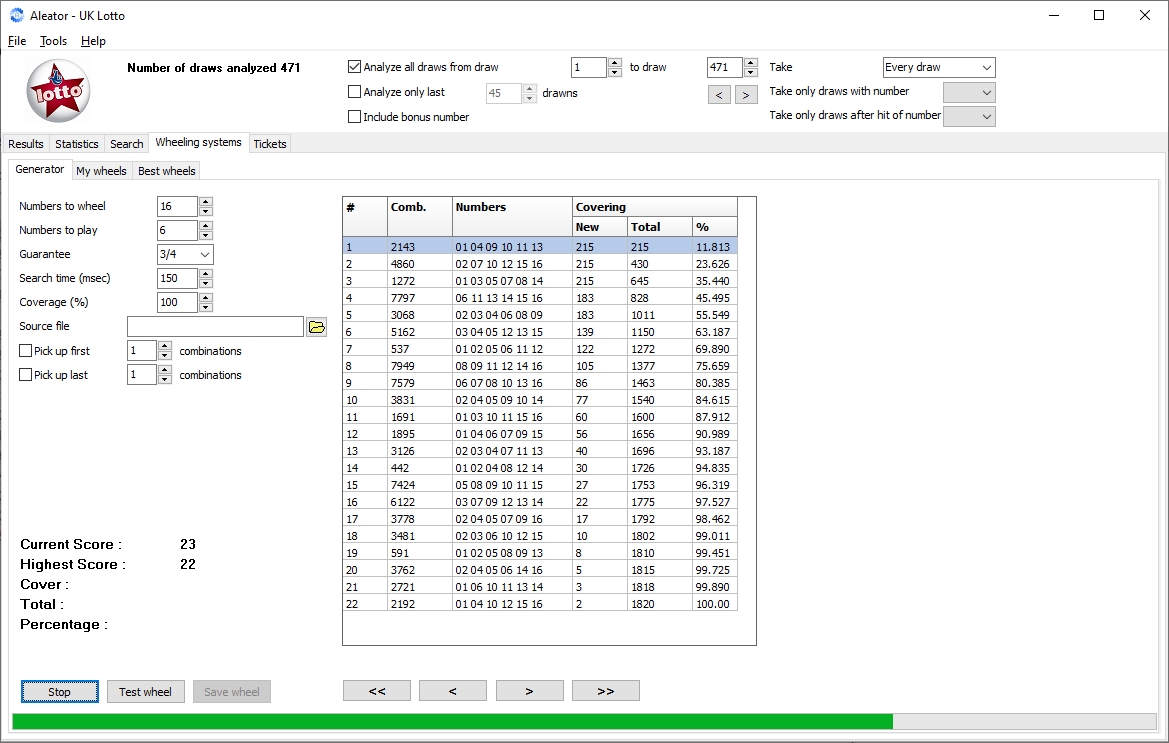This screenshot has height=743, width=1169.
Task: Click the Numbers to wheel field 16
Action: tap(177, 206)
